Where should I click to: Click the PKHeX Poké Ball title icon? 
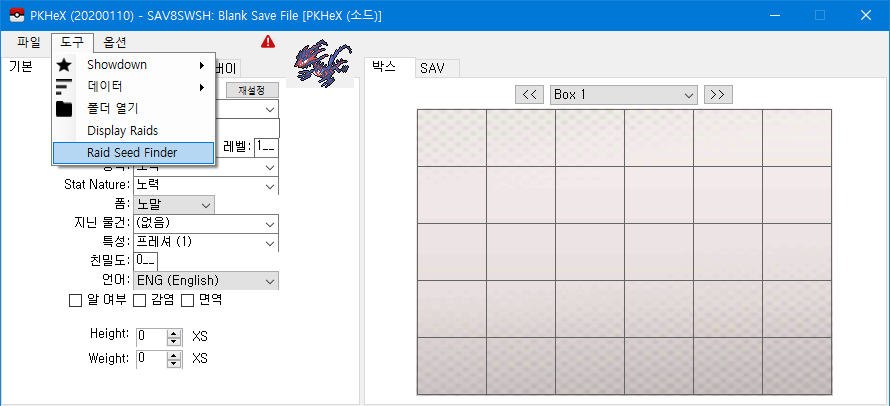(18, 15)
